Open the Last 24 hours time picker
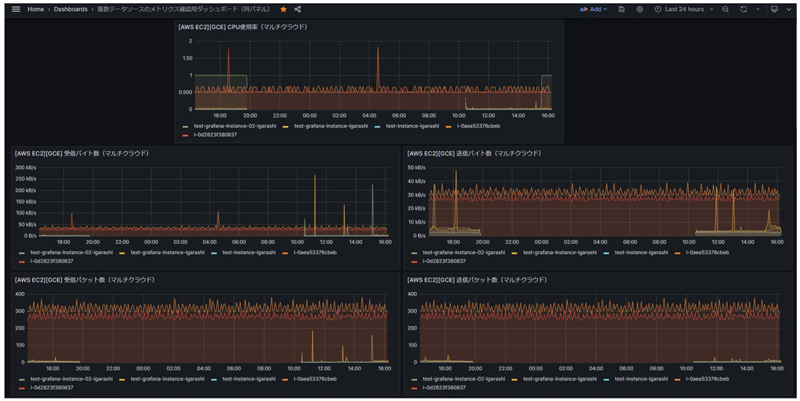 (684, 9)
